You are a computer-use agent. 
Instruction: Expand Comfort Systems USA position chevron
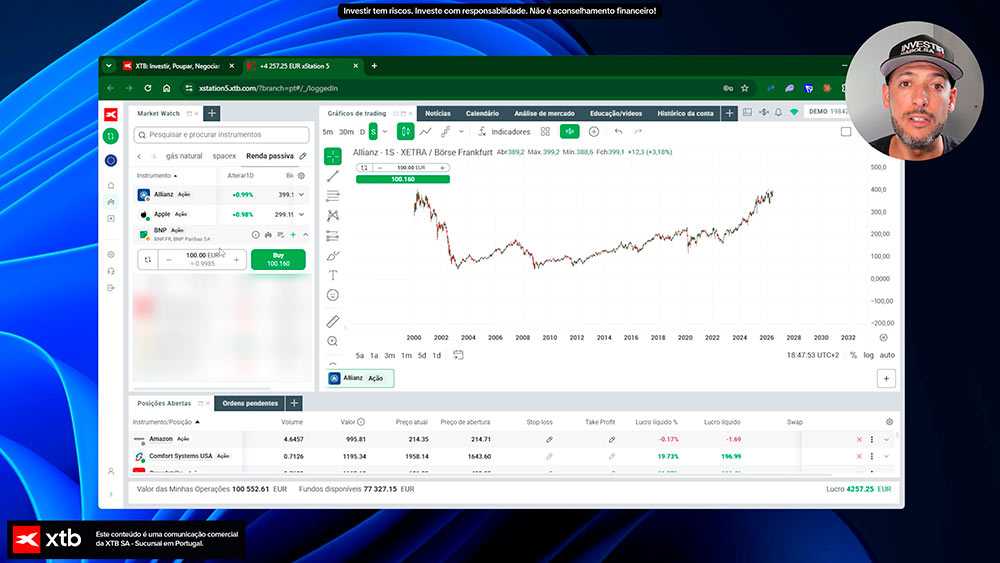(886, 457)
